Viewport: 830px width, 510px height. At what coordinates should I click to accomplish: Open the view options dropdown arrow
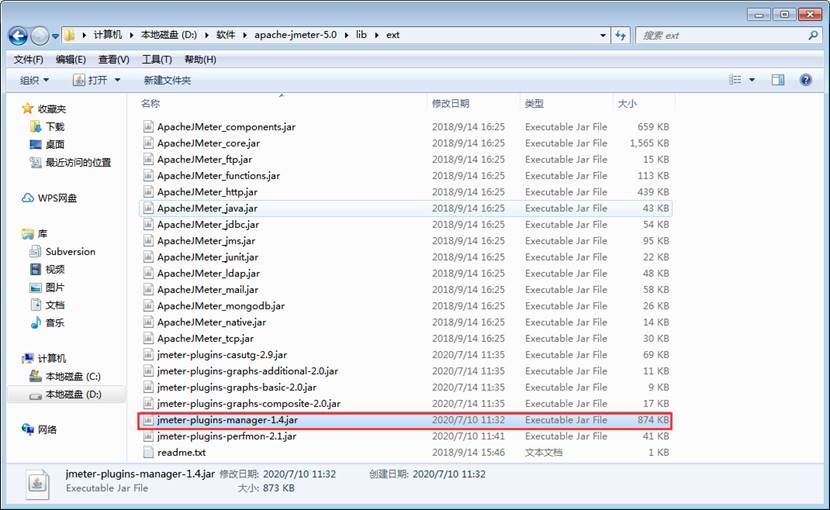coord(752,80)
